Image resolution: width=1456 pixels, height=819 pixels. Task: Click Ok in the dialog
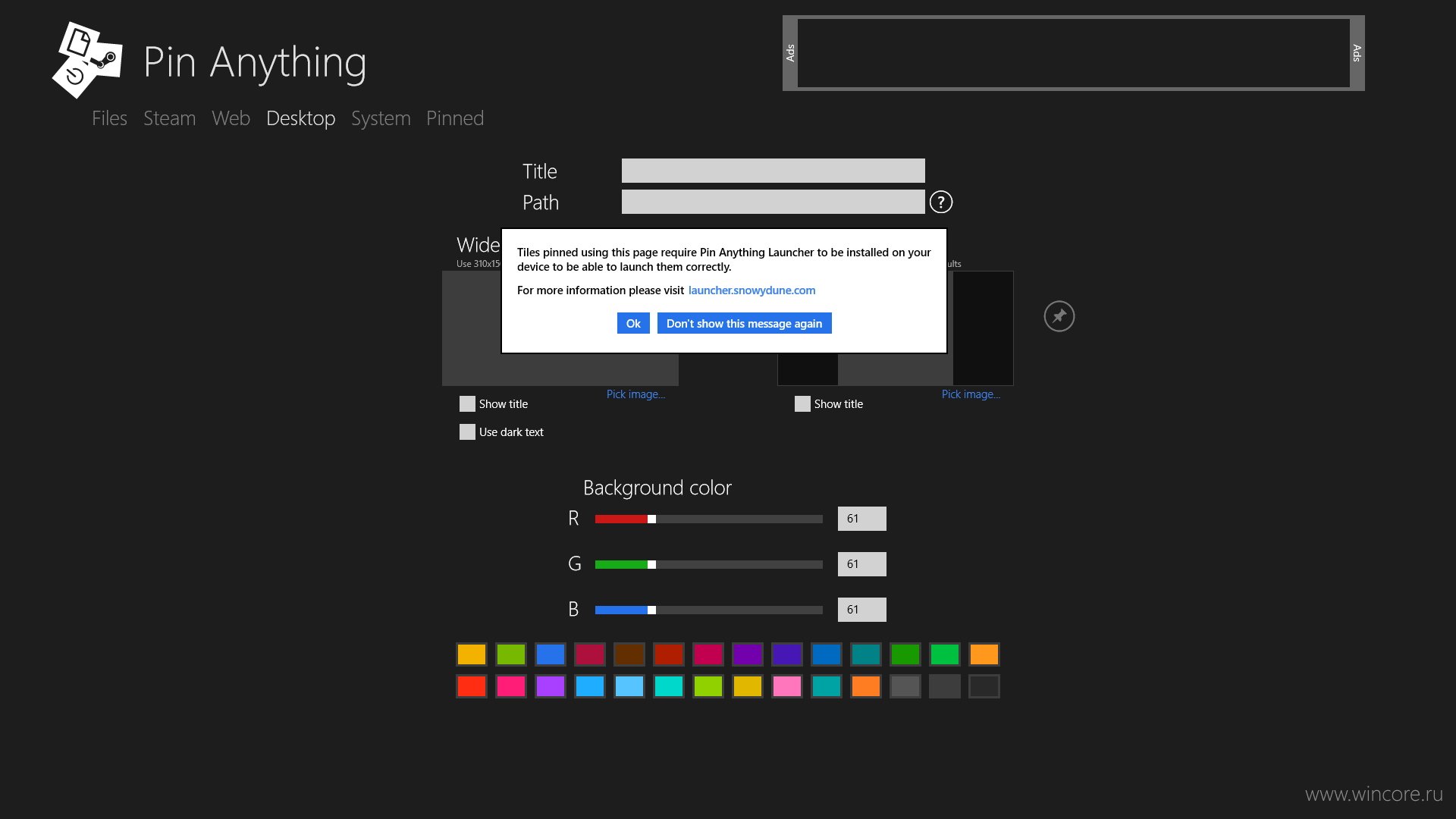(633, 323)
